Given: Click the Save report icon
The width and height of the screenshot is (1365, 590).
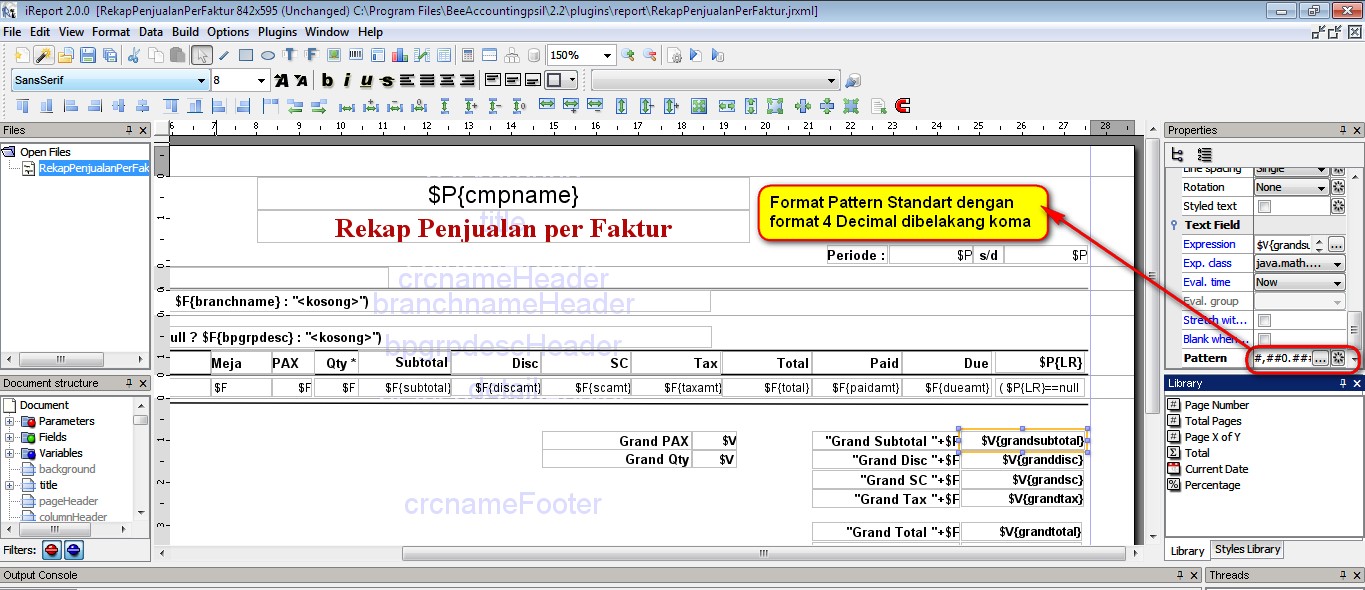Looking at the screenshot, I should click(88, 55).
